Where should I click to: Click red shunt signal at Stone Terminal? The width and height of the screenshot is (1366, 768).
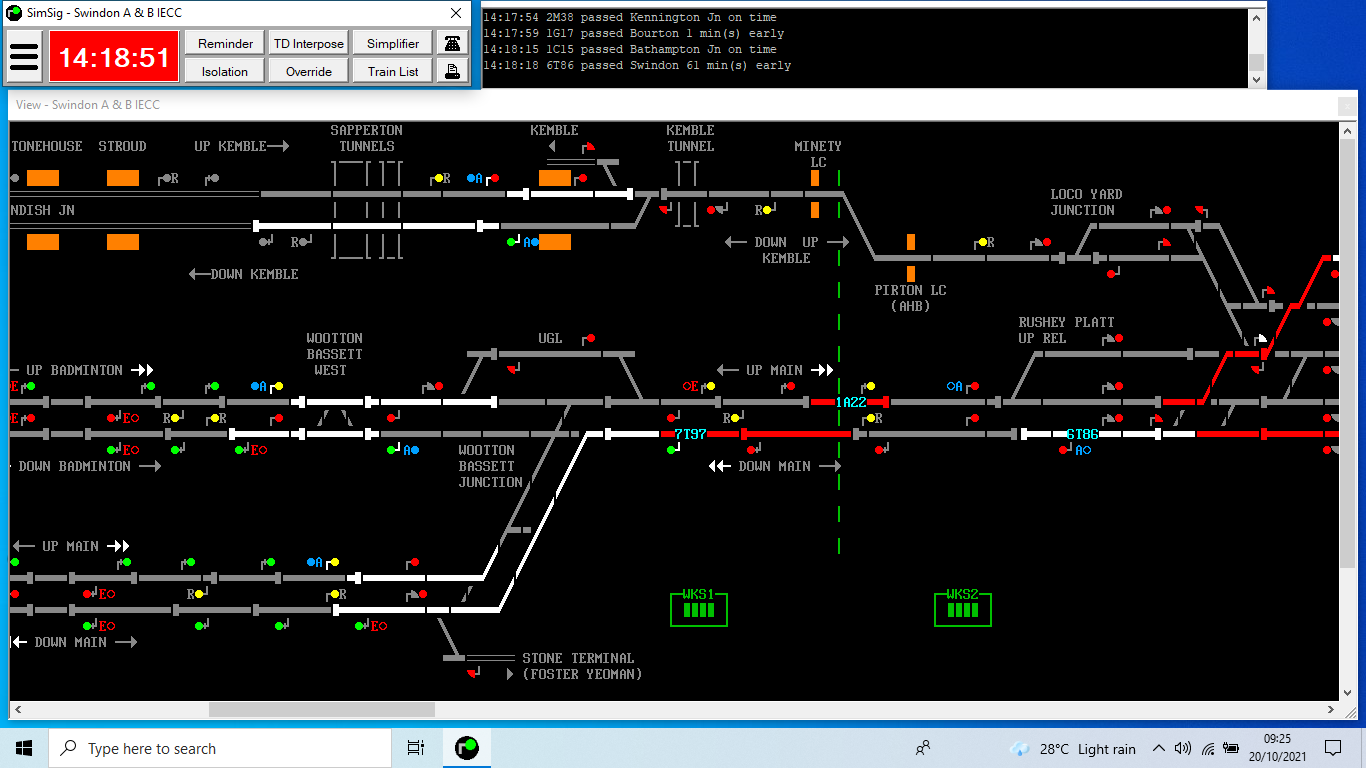(x=472, y=674)
